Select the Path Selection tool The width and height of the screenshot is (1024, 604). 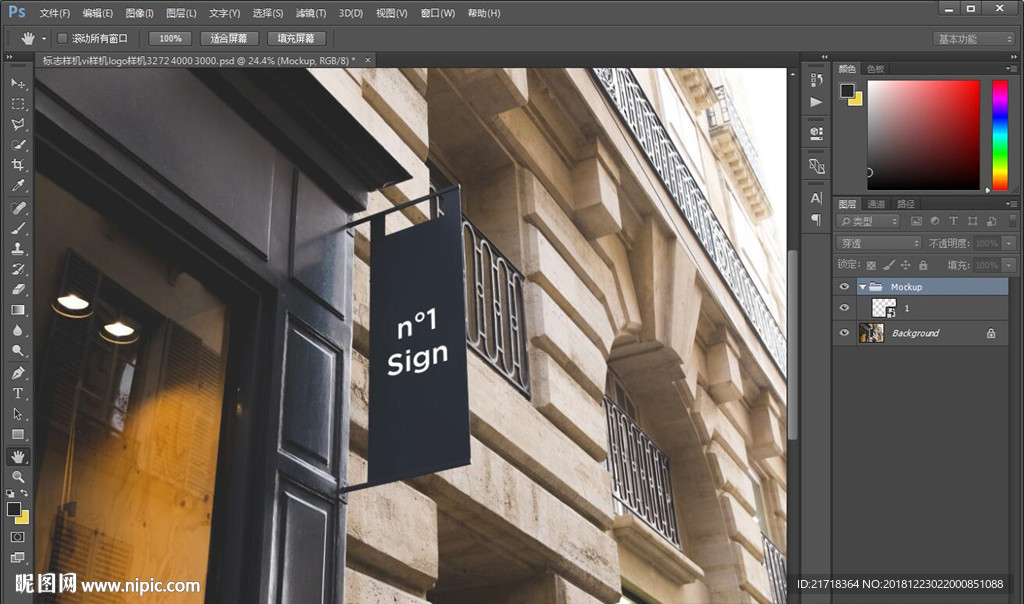coord(18,414)
